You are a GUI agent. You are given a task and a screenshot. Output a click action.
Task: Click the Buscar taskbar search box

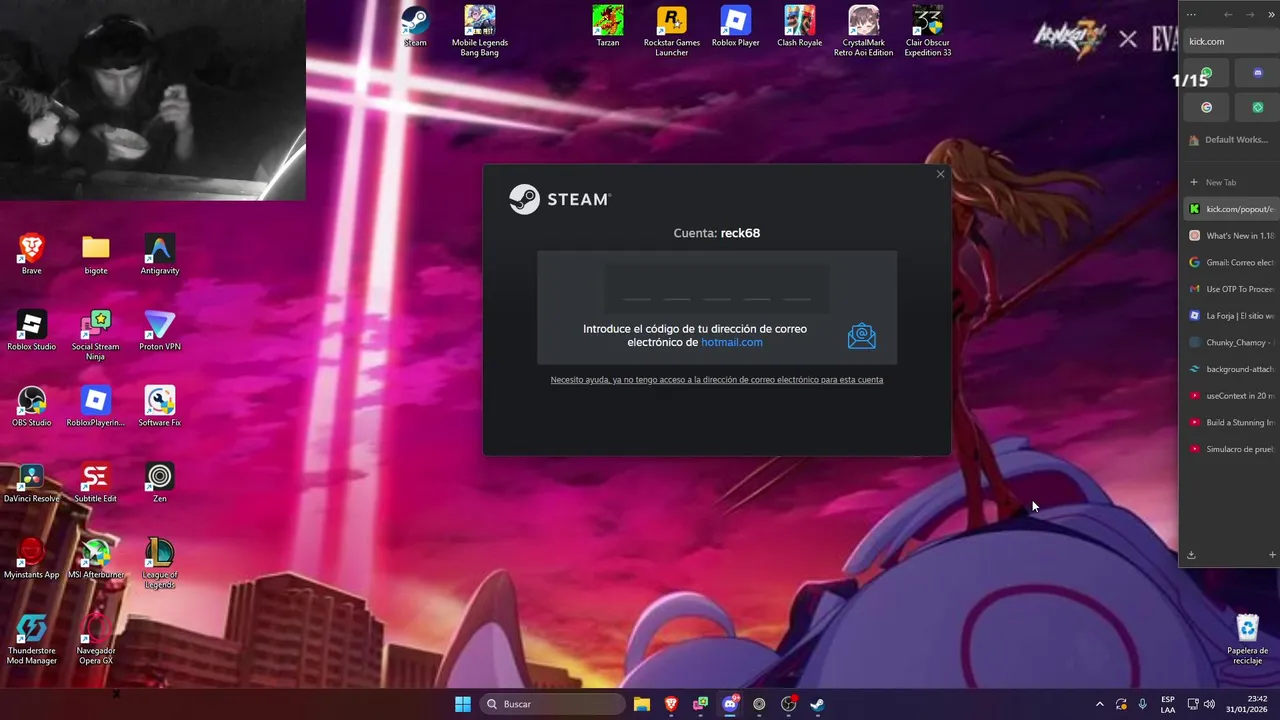552,704
